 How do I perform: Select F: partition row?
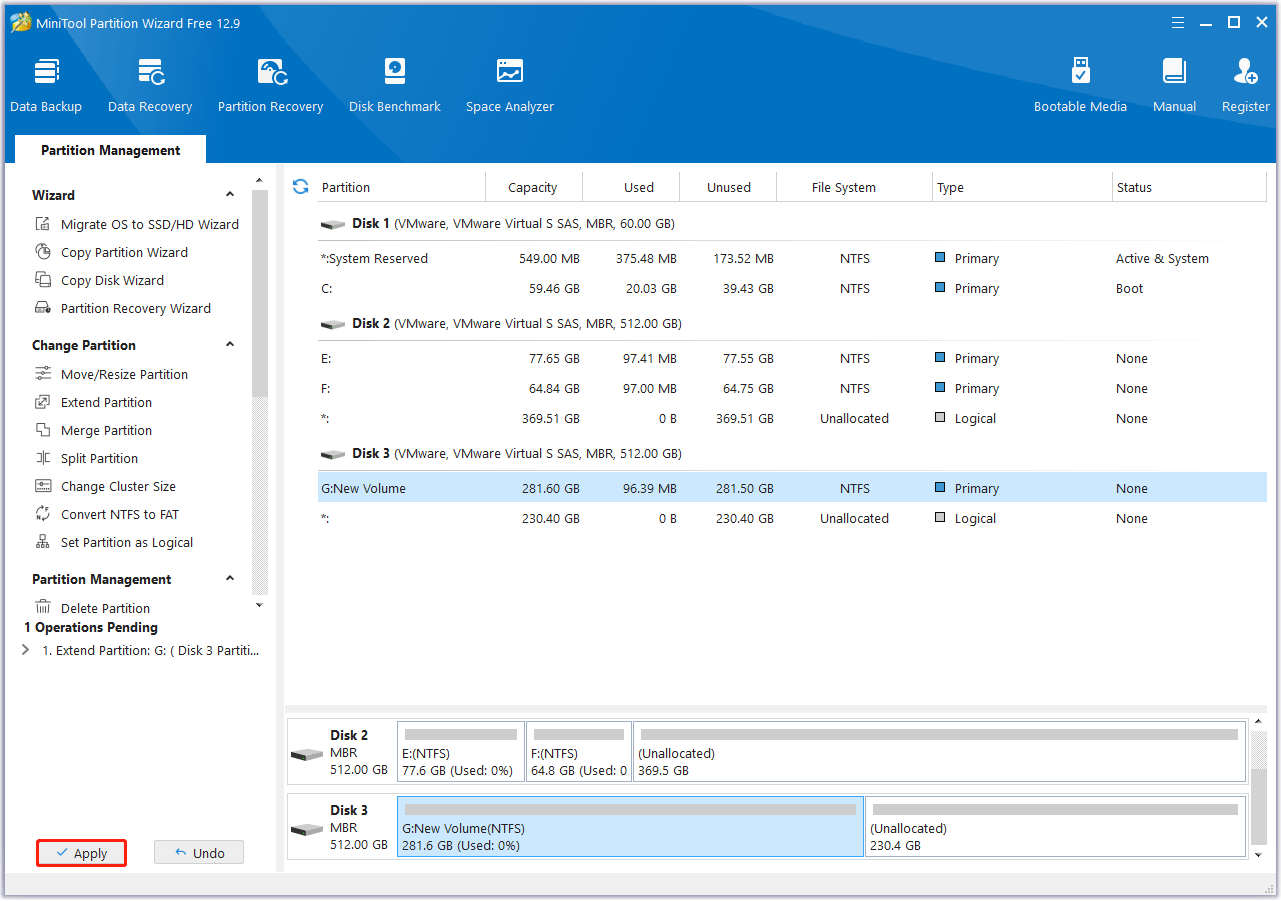pyautogui.click(x=792, y=388)
